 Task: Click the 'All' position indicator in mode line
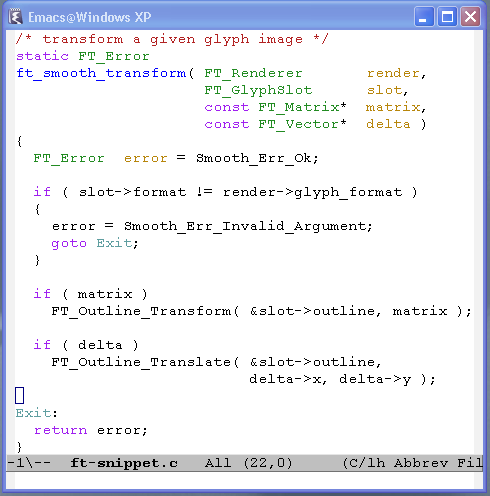point(218,463)
